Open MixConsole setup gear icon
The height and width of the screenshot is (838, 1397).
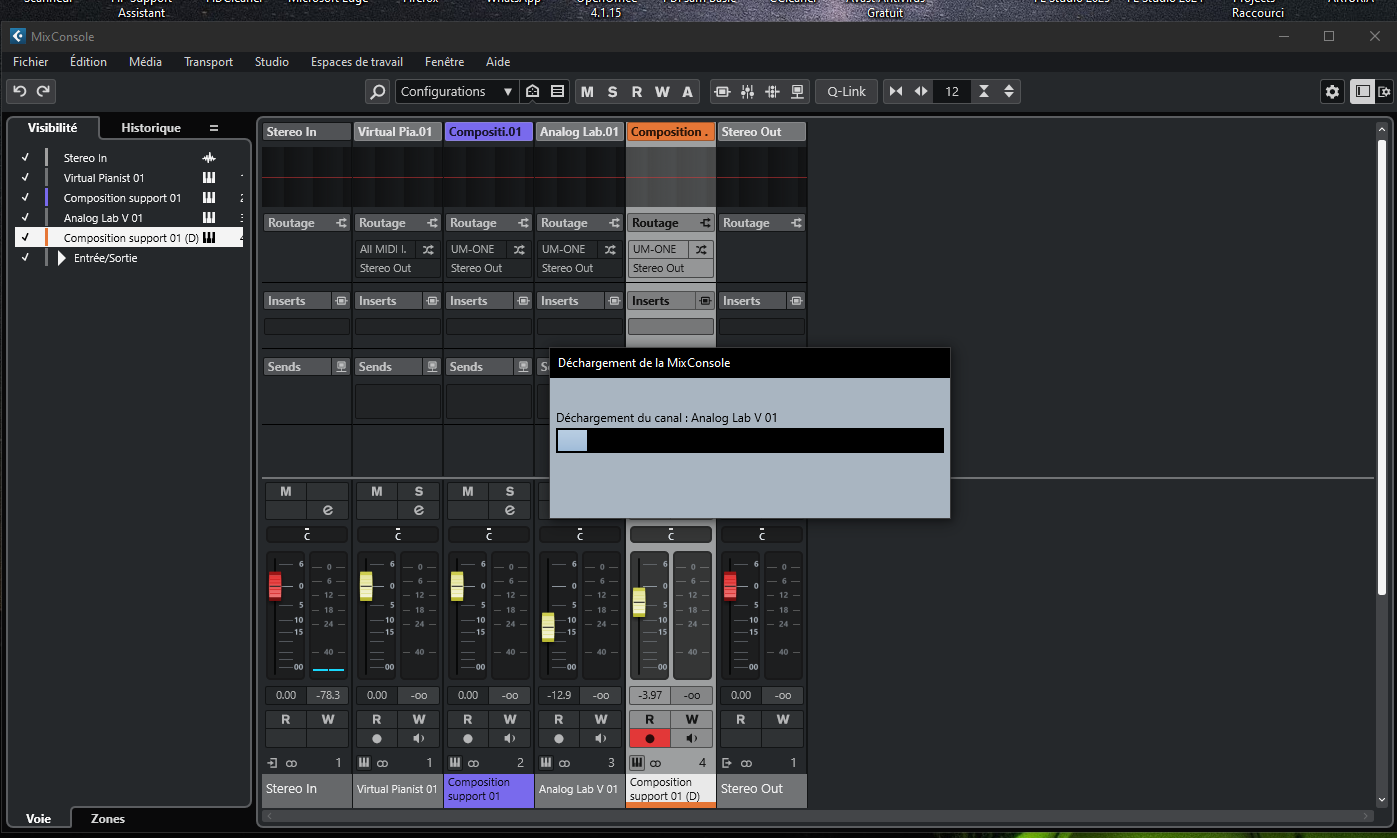point(1332,92)
